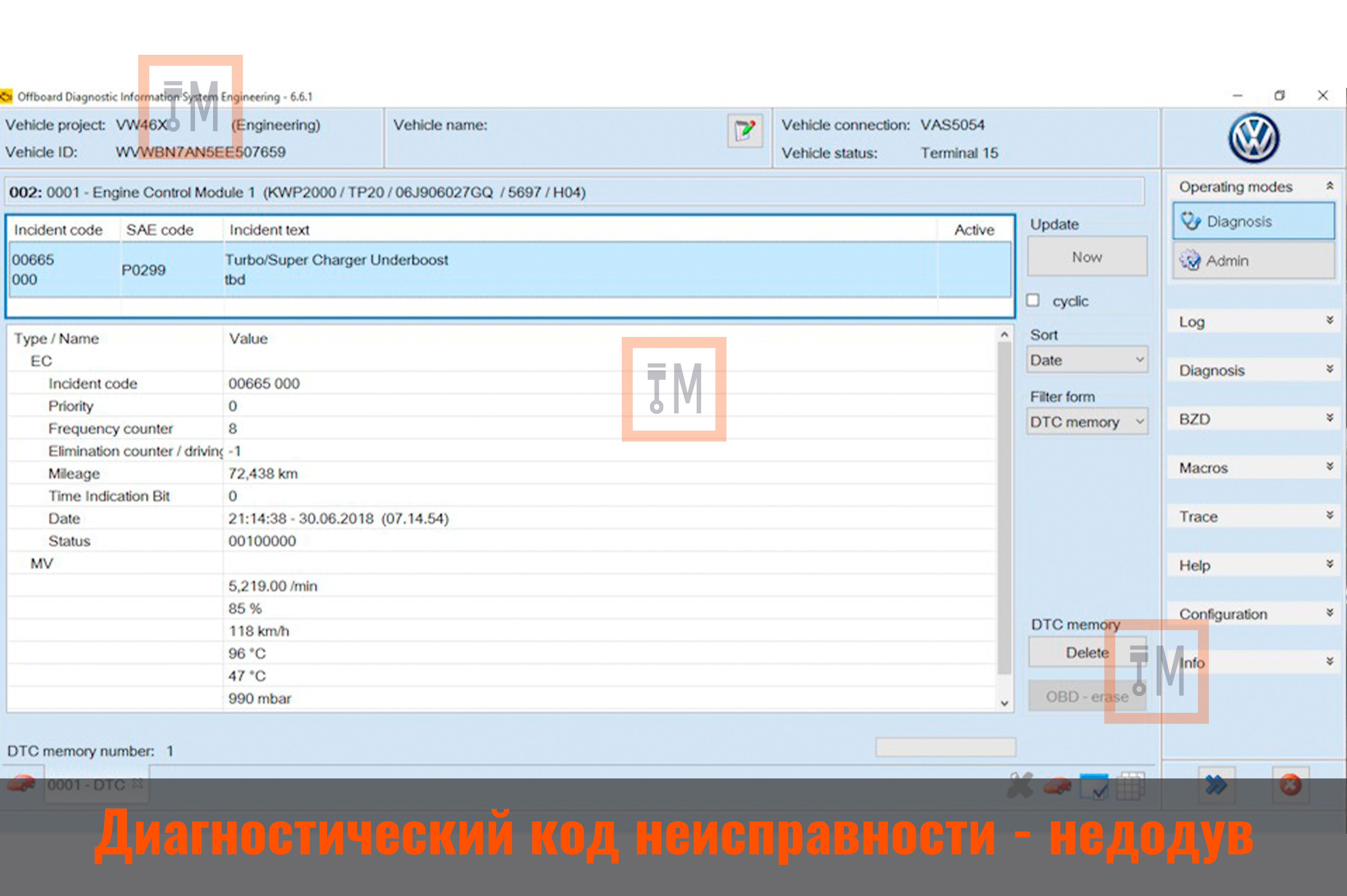
Task: Open the Sort dropdown set to Date
Action: pyautogui.click(x=1087, y=360)
